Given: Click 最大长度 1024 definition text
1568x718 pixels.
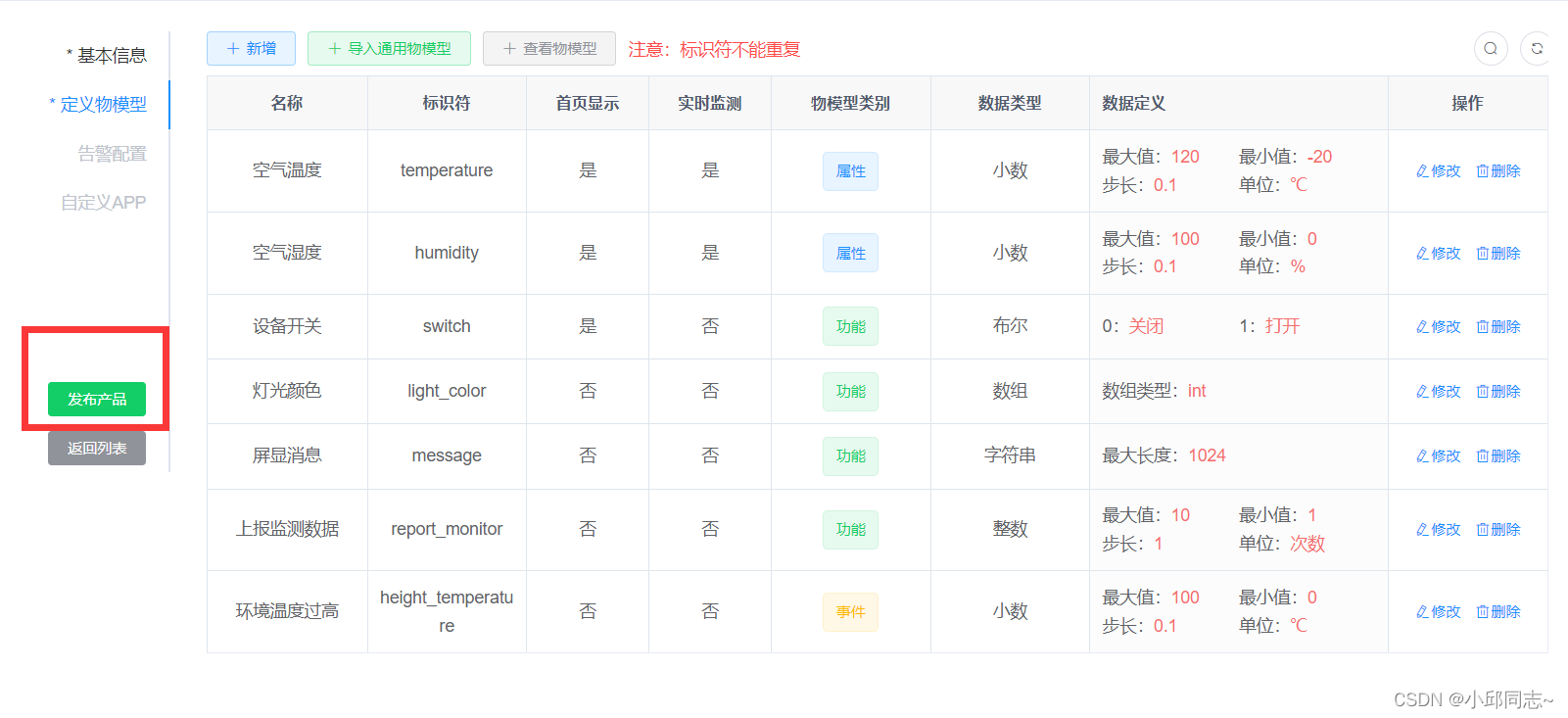Looking at the screenshot, I should pyautogui.click(x=1164, y=455).
